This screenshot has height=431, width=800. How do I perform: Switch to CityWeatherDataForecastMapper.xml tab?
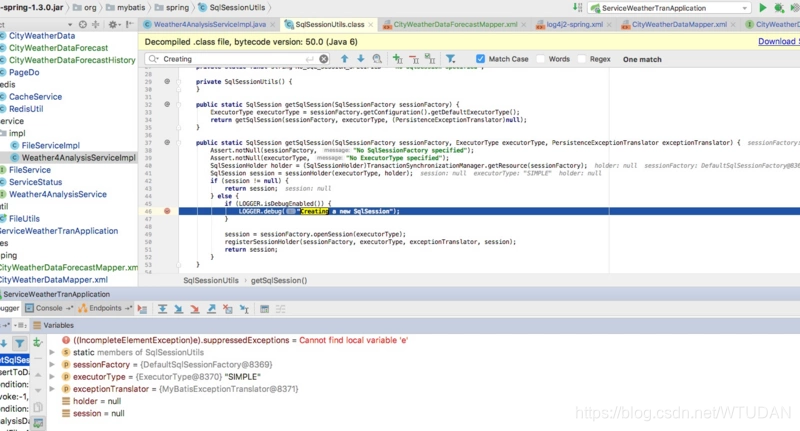pos(455,24)
